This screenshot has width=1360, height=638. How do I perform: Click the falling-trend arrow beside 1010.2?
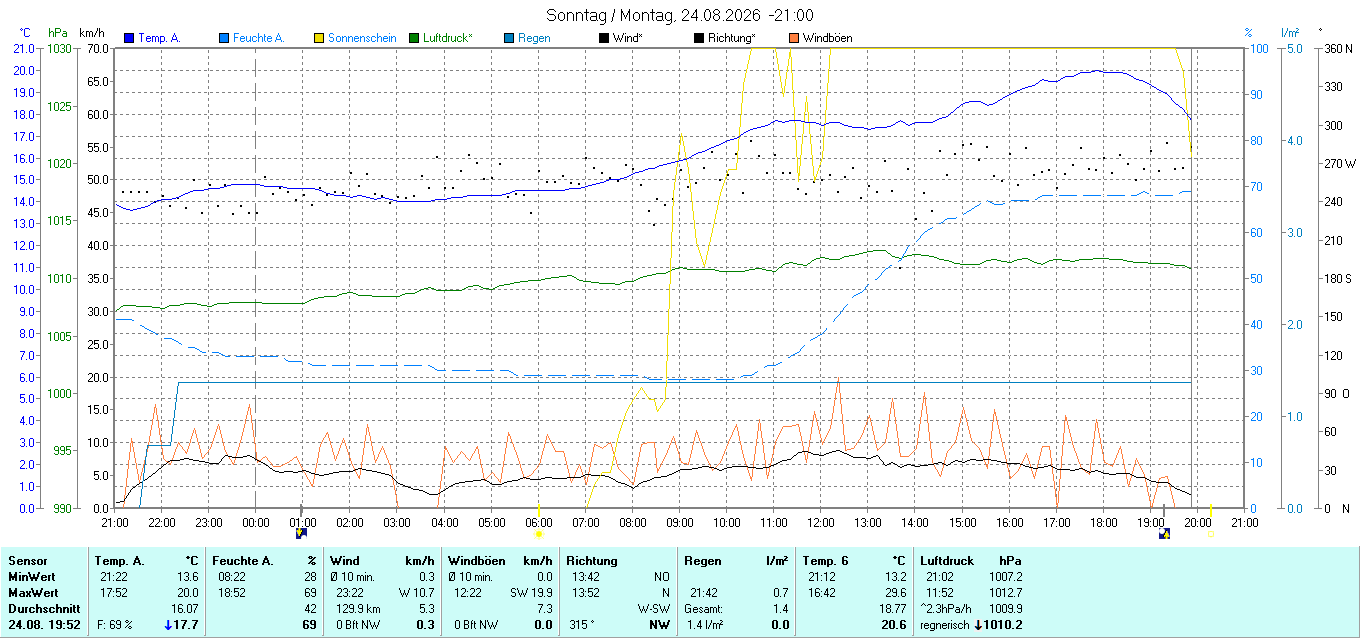977,625
